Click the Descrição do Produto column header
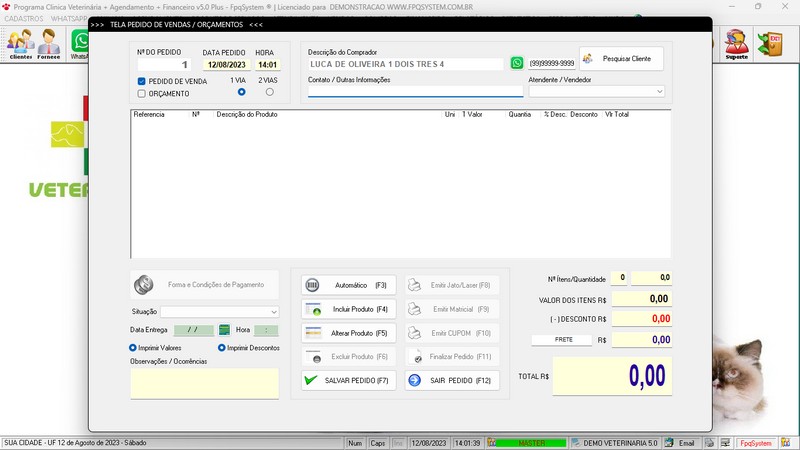The image size is (800, 450). click(247, 114)
